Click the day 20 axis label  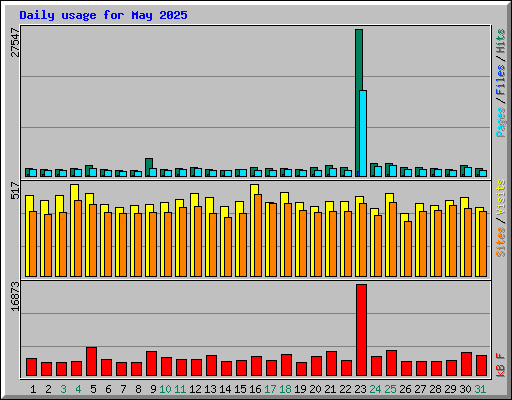pyautogui.click(x=315, y=389)
